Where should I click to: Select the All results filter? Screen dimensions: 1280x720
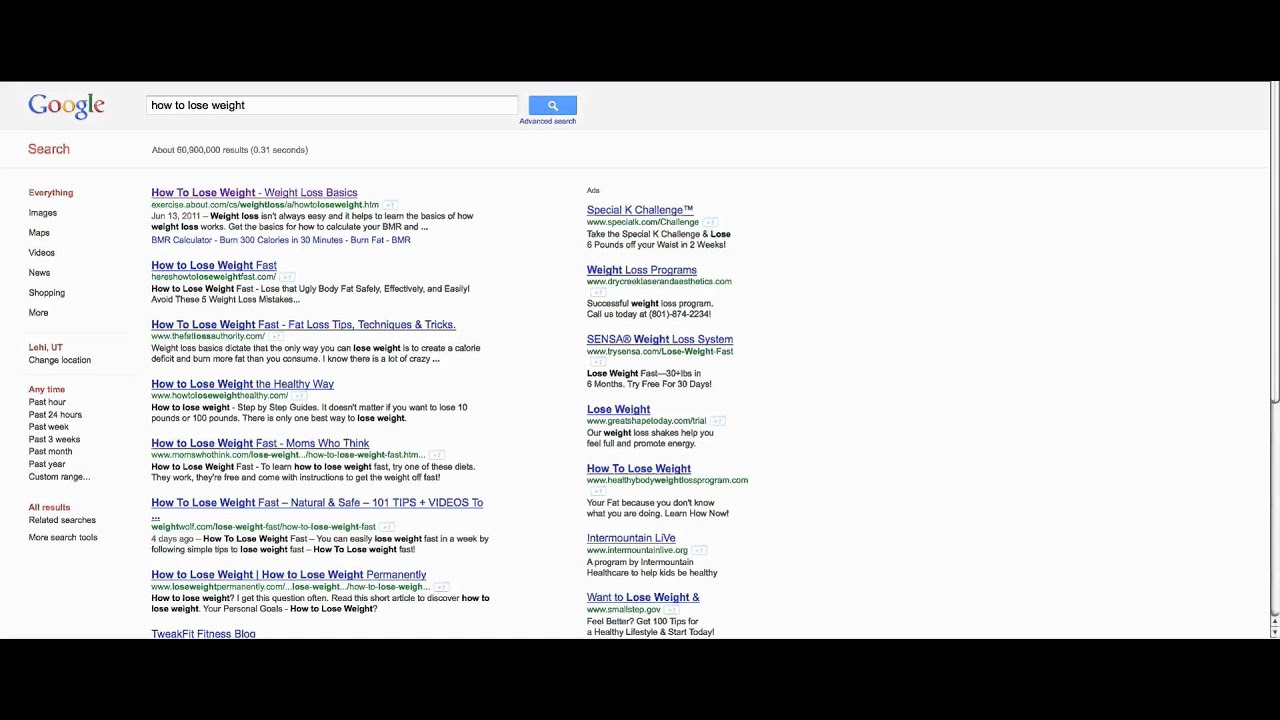[50, 507]
